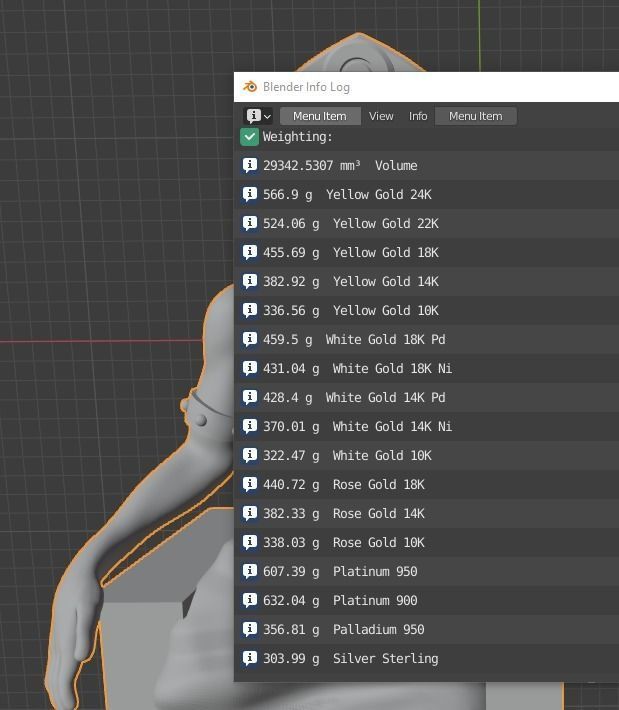Select the 455.69 g Yellow Gold 18K line
619x710 pixels.
427,253
